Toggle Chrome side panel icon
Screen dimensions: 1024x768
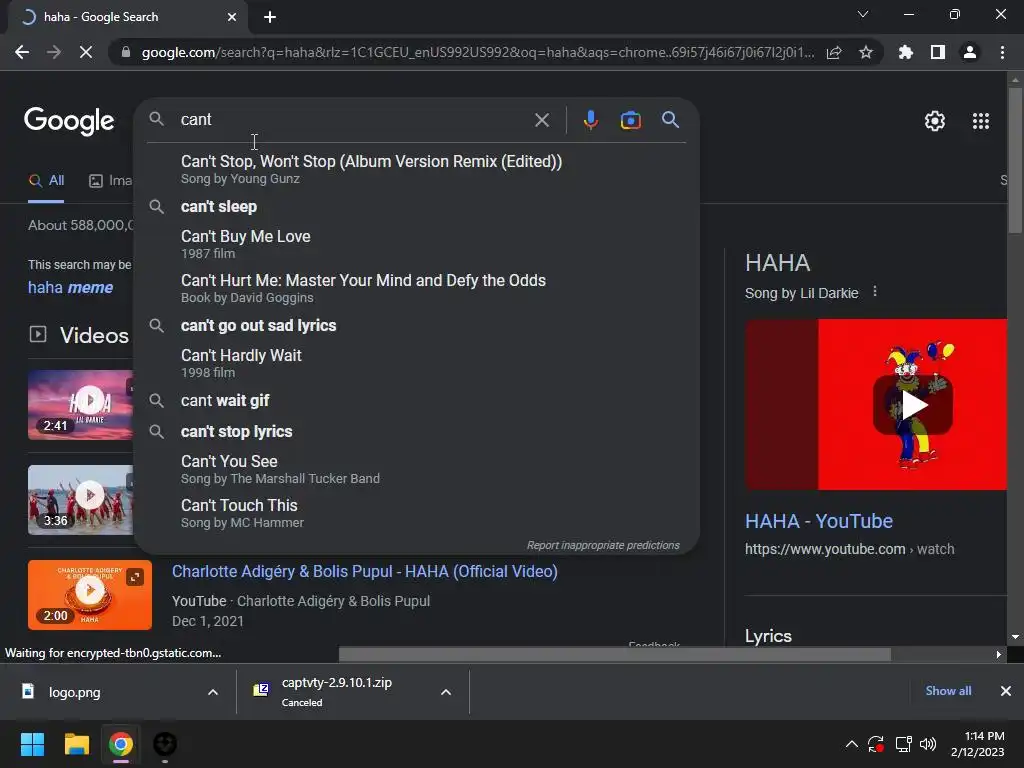(x=937, y=52)
